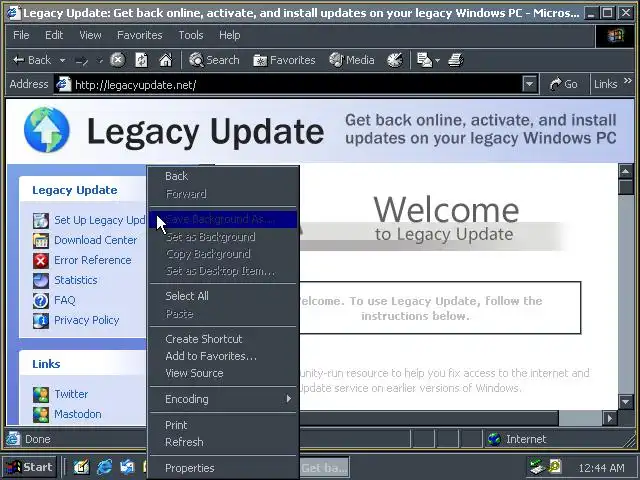
Task: Open the Help menu
Action: [229, 35]
